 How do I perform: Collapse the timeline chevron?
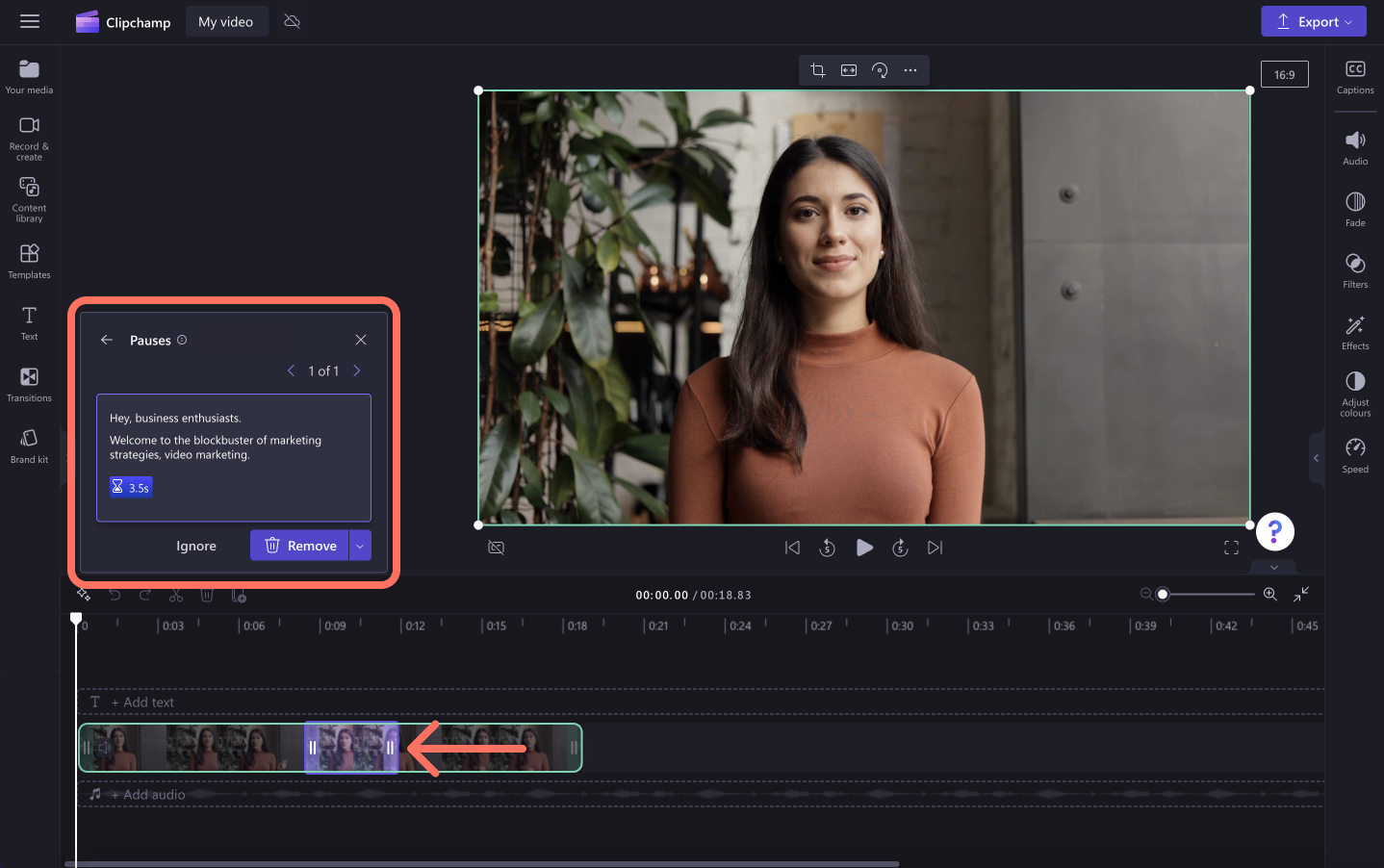click(1274, 567)
